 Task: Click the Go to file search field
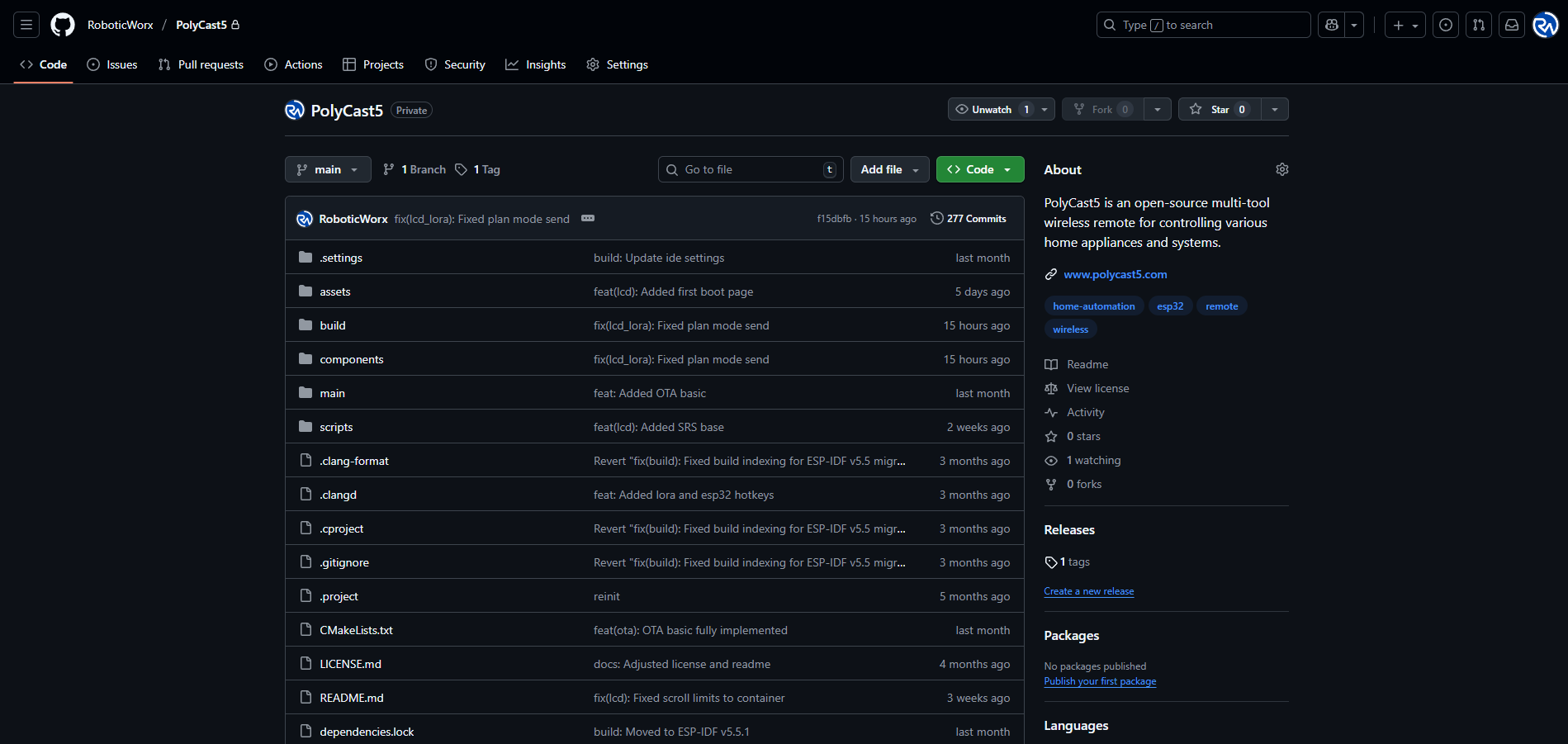750,169
